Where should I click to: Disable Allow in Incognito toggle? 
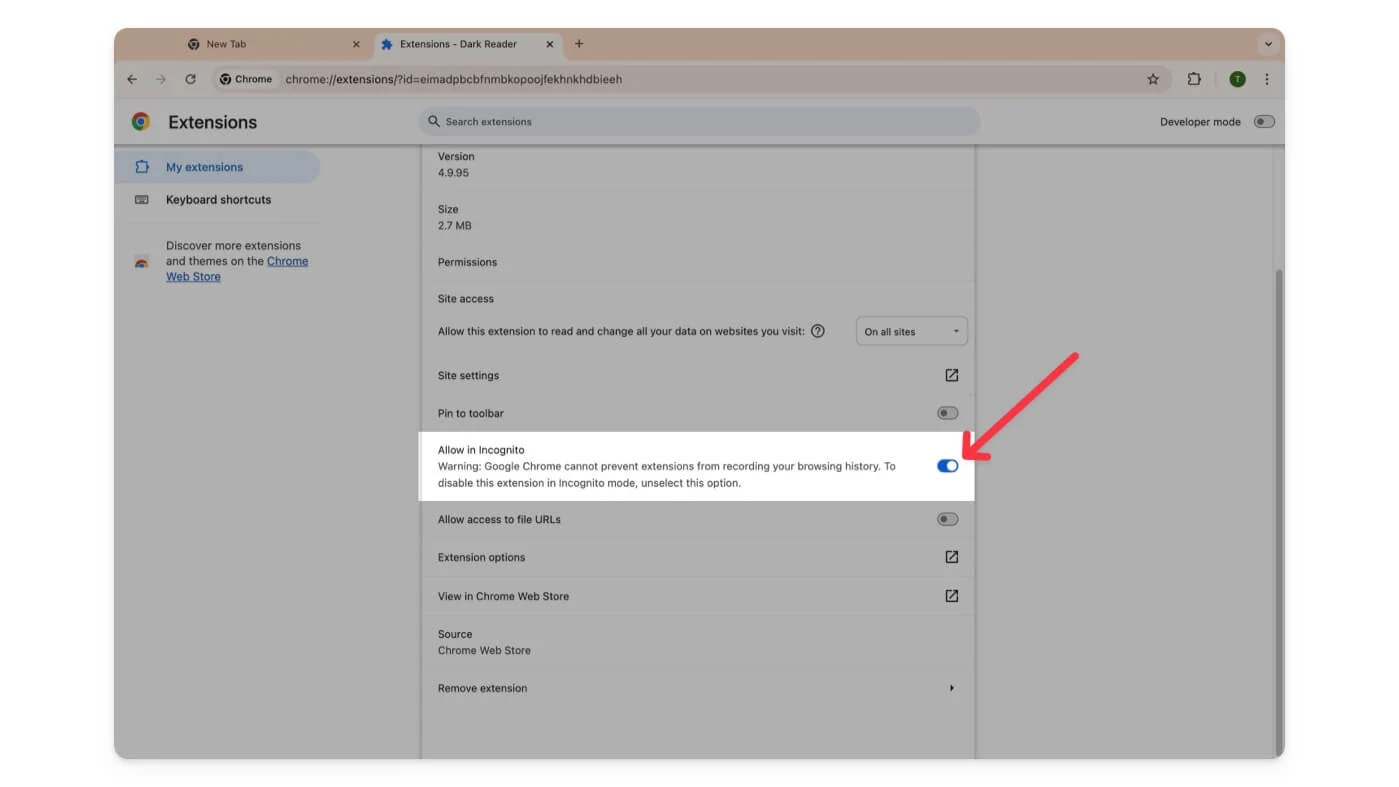(x=947, y=466)
